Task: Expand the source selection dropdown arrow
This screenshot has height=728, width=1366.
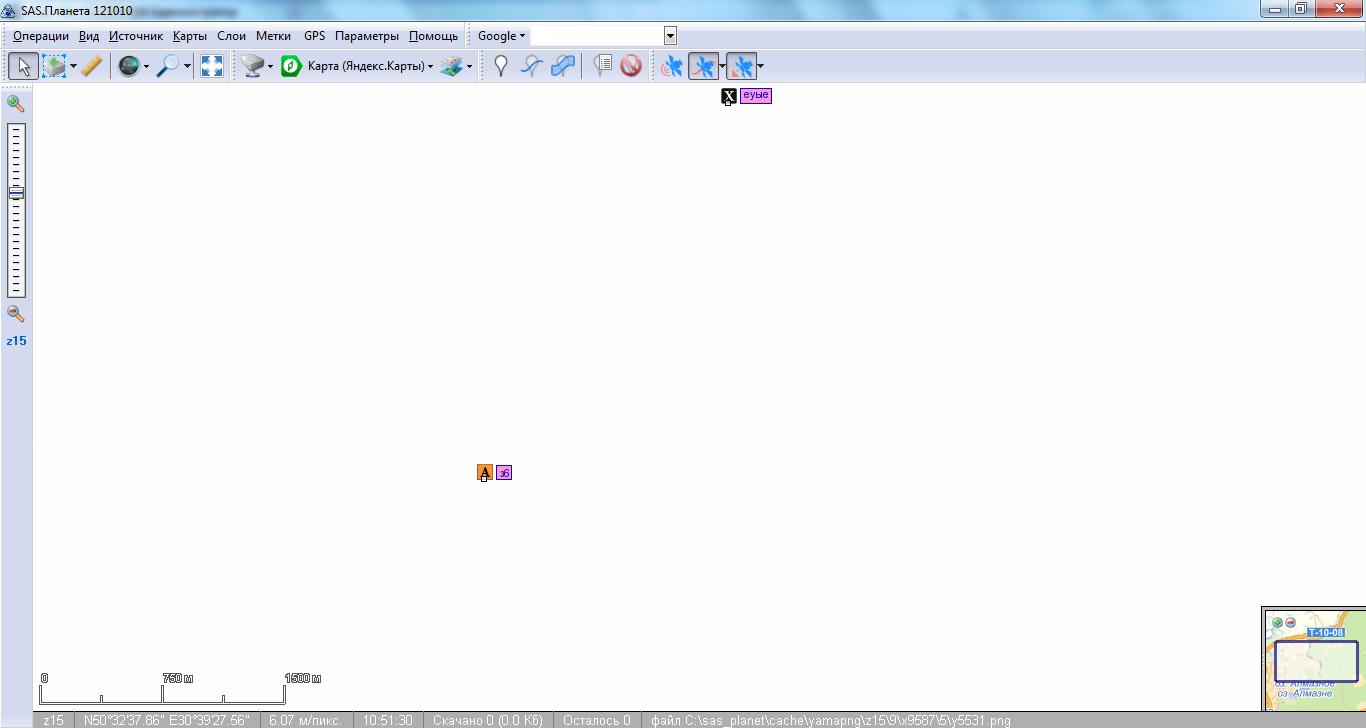Action: click(x=270, y=67)
